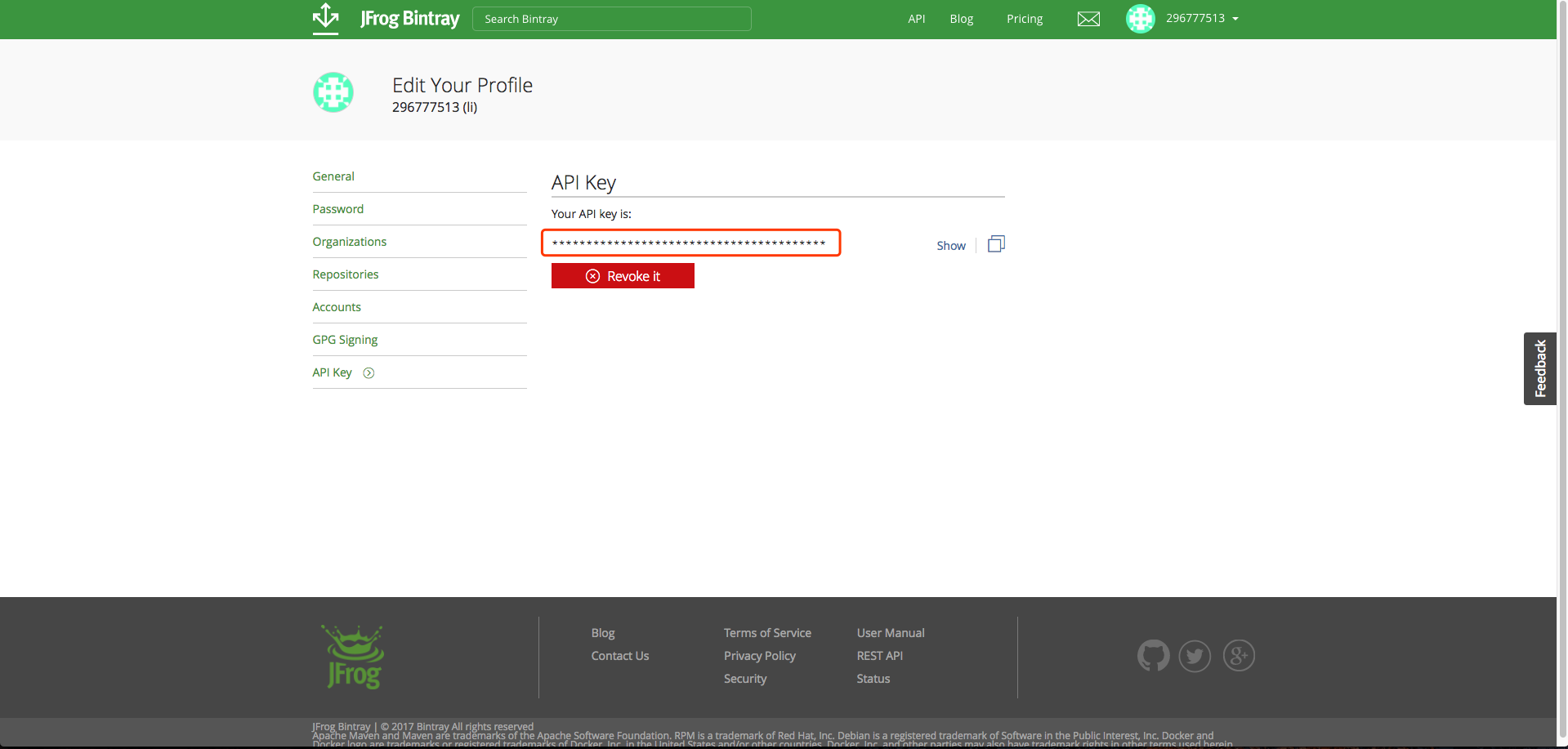
Task: Select GPG Signing in the profile sidebar
Action: pyautogui.click(x=345, y=340)
